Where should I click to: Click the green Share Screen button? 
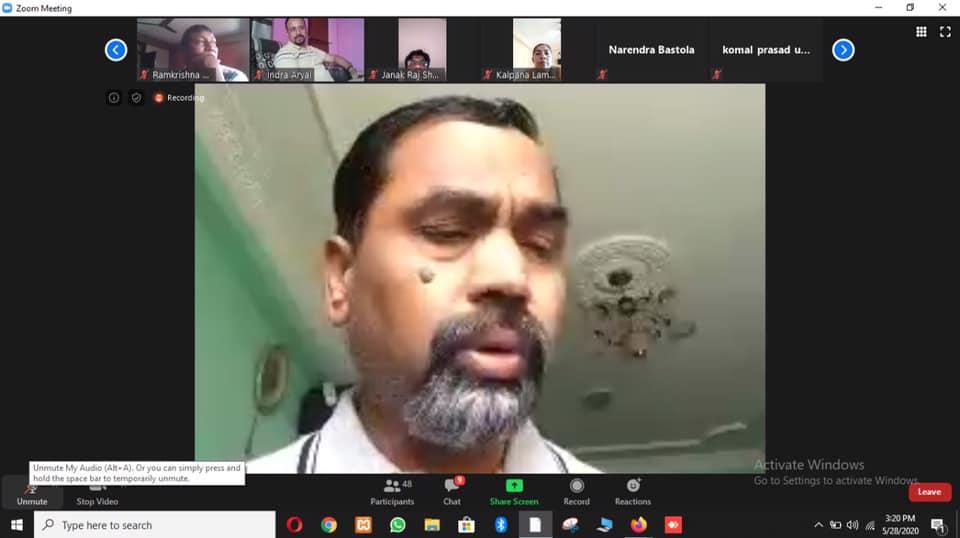point(514,490)
